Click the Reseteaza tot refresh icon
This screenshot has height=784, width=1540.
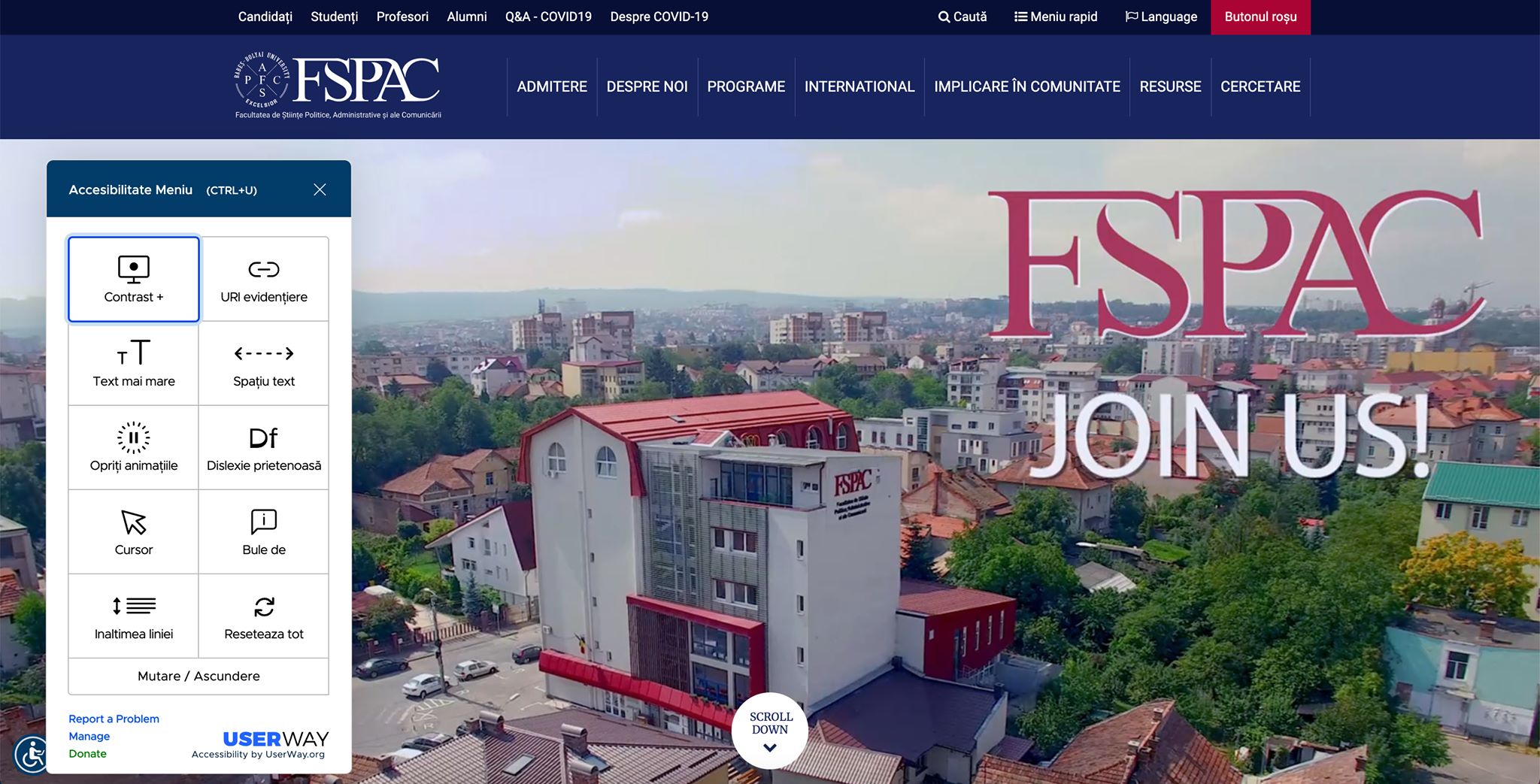(264, 606)
